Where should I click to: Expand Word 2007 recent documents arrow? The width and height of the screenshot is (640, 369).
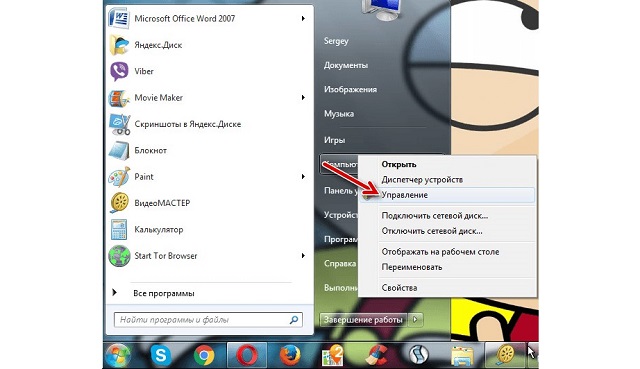point(303,18)
